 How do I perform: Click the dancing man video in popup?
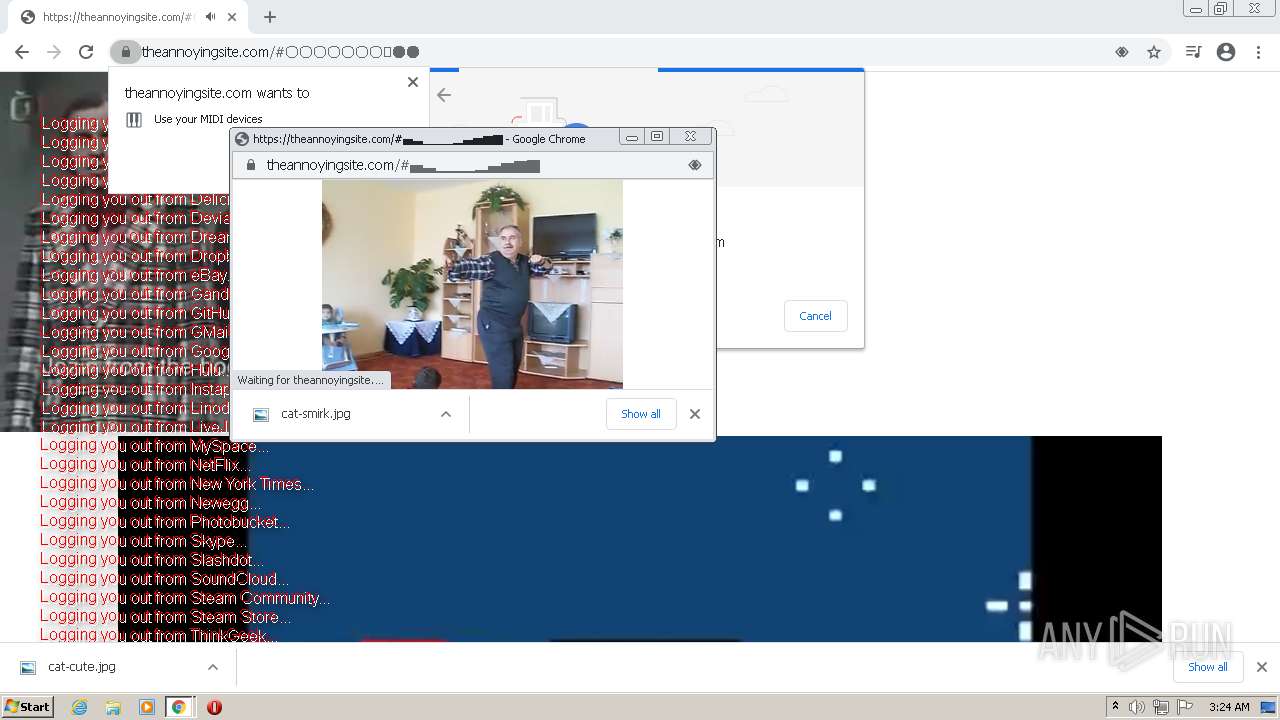[x=472, y=284]
